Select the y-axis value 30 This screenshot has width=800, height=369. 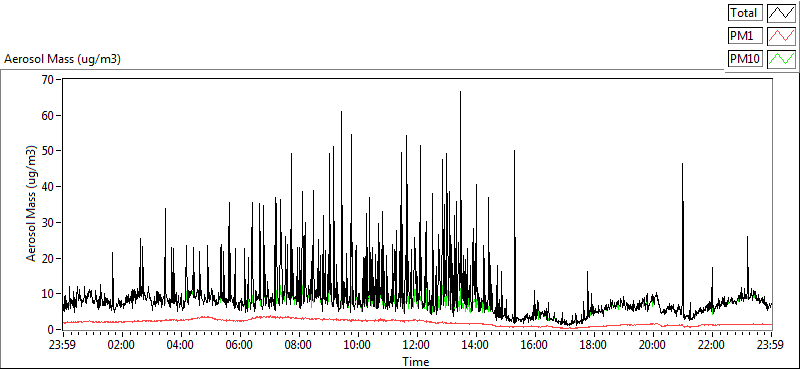click(48, 223)
